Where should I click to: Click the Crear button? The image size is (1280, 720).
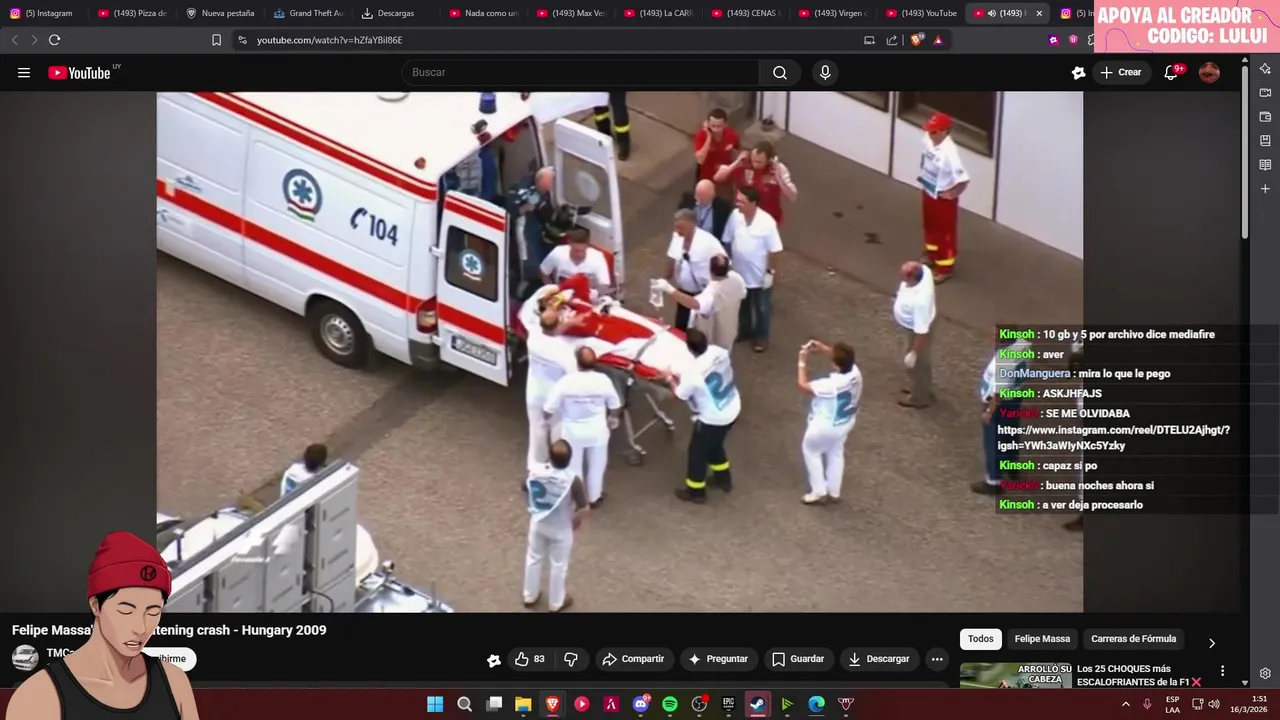1120,72
